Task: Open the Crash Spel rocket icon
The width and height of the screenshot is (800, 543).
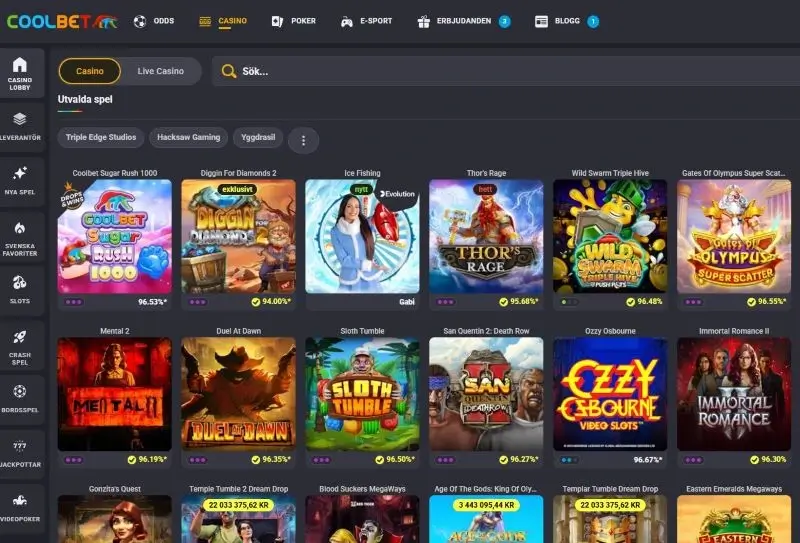Action: 19,336
